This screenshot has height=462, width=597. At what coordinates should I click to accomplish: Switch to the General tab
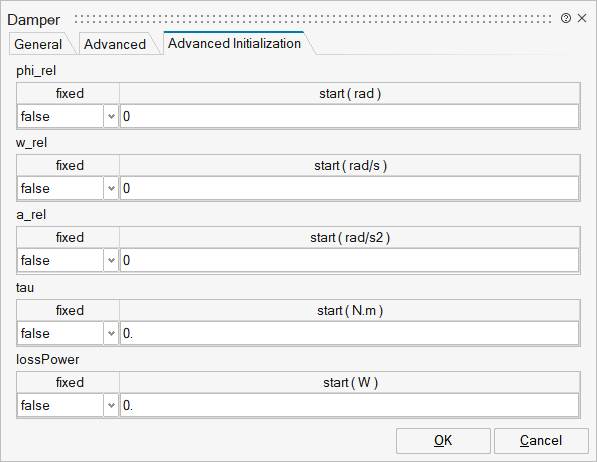click(x=38, y=44)
